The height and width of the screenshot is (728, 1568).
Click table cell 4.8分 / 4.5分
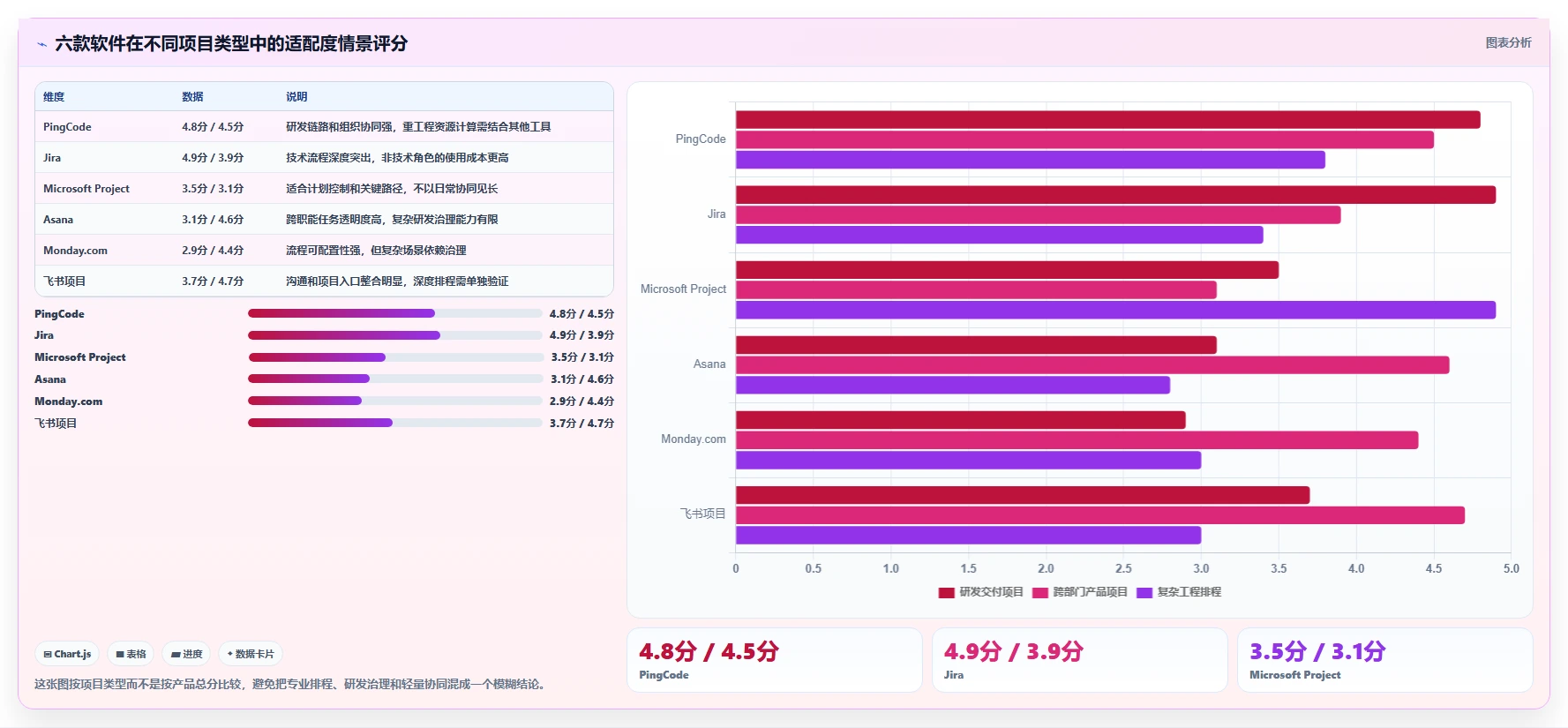coord(213,127)
